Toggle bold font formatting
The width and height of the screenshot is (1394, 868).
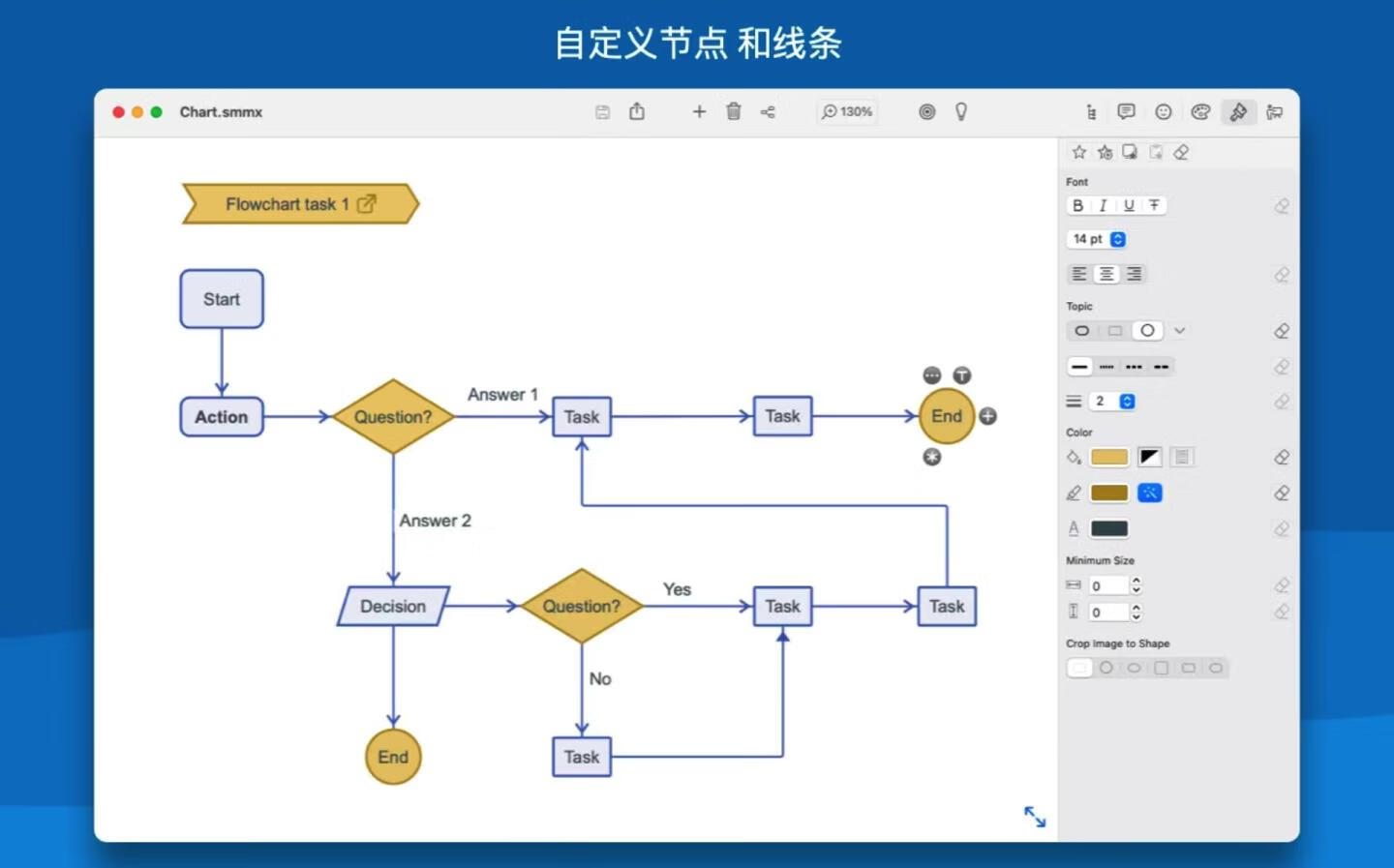(1077, 205)
